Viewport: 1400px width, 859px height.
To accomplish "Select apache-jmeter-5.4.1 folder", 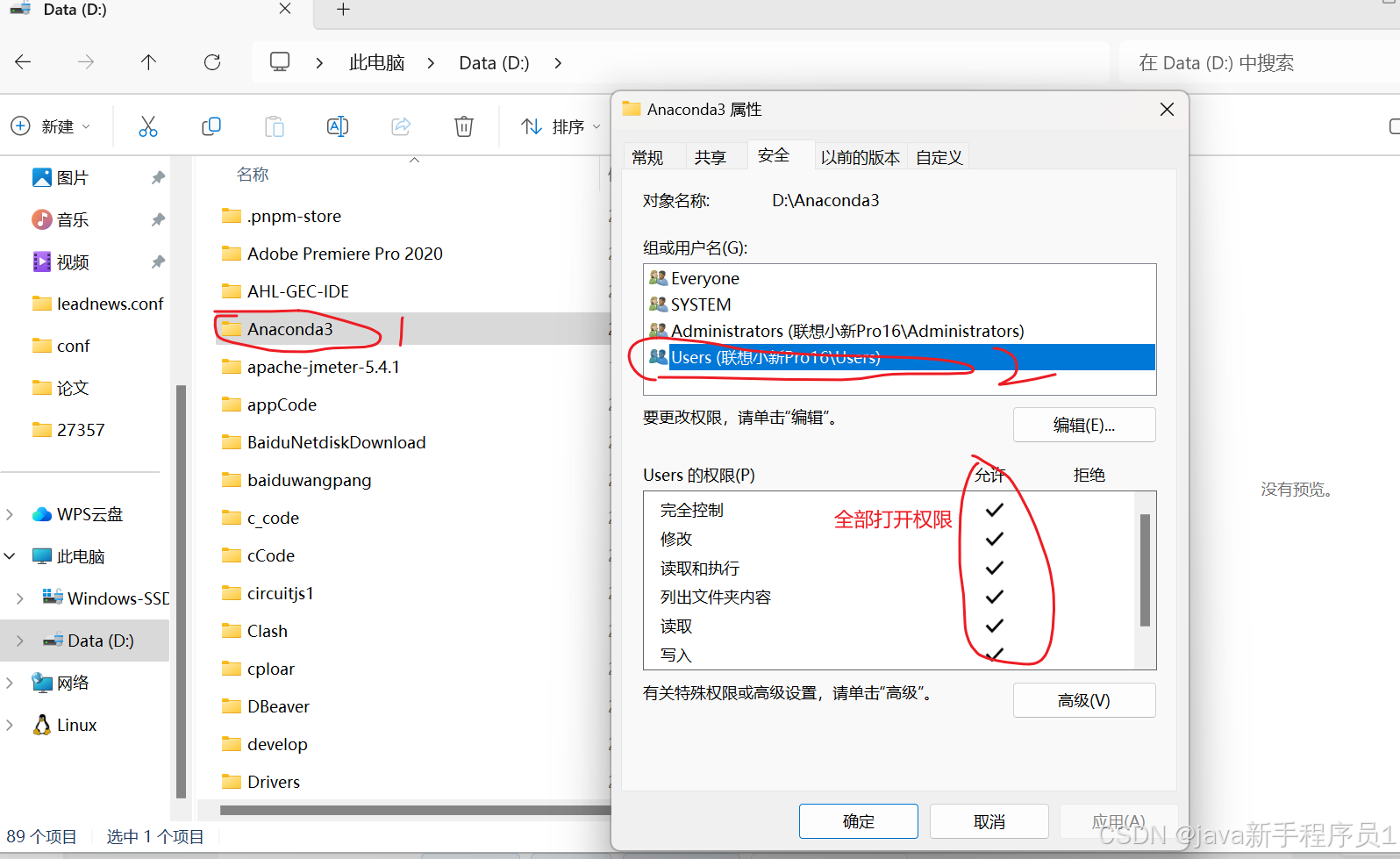I will [311, 367].
